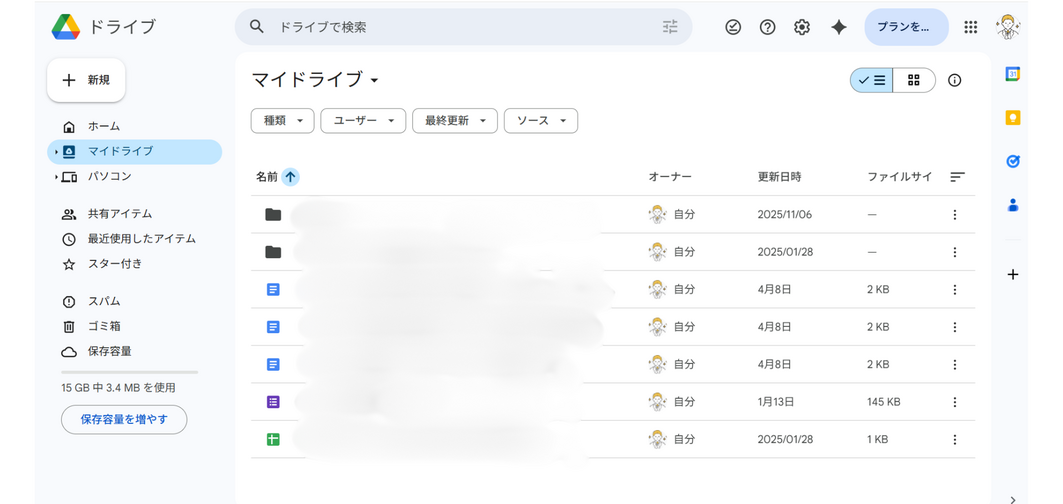Viewport: 1063px width, 504px height.
Task: Open ゴミ箱 in the sidebar
Action: [x=103, y=326]
